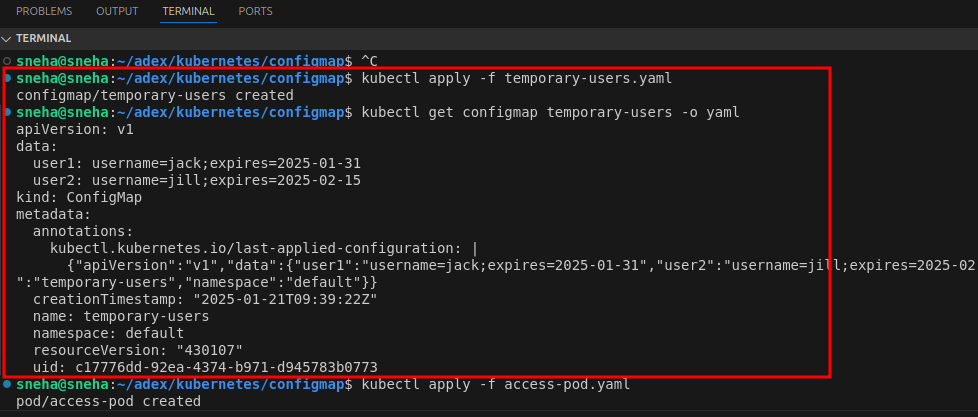Click the "configmap/temporary-users created" output line
Screen dimensions: 978x417
click(x=155, y=95)
